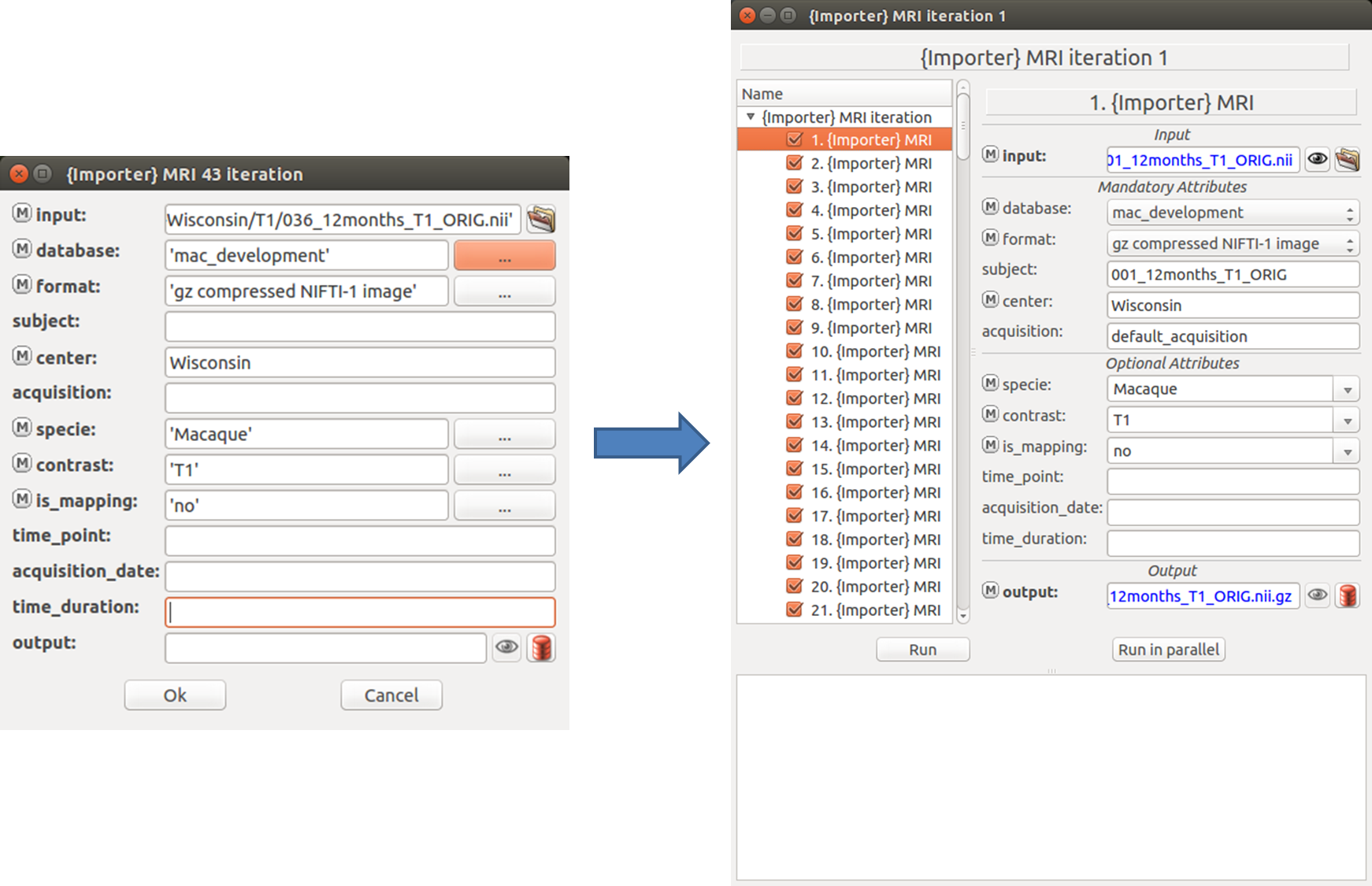Click the time_duration text field in left dialog
This screenshot has width=1372, height=886.
tap(360, 612)
